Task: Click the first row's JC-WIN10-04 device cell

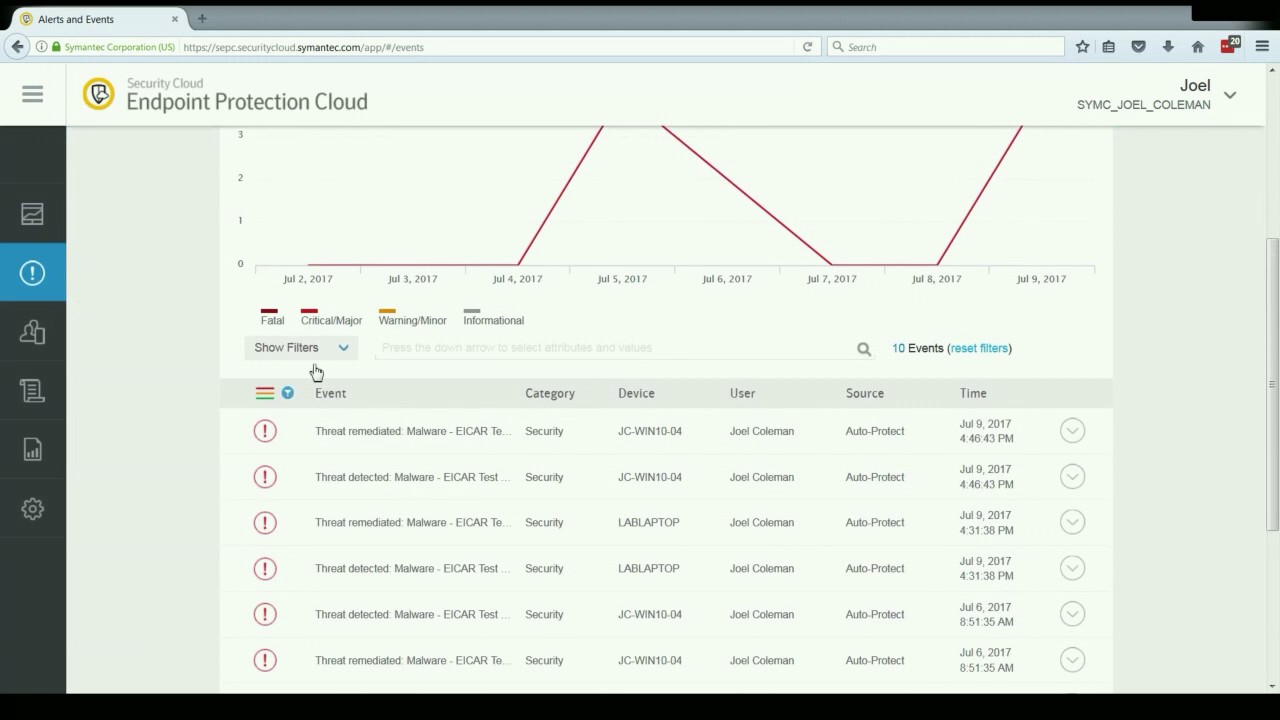Action: [650, 431]
